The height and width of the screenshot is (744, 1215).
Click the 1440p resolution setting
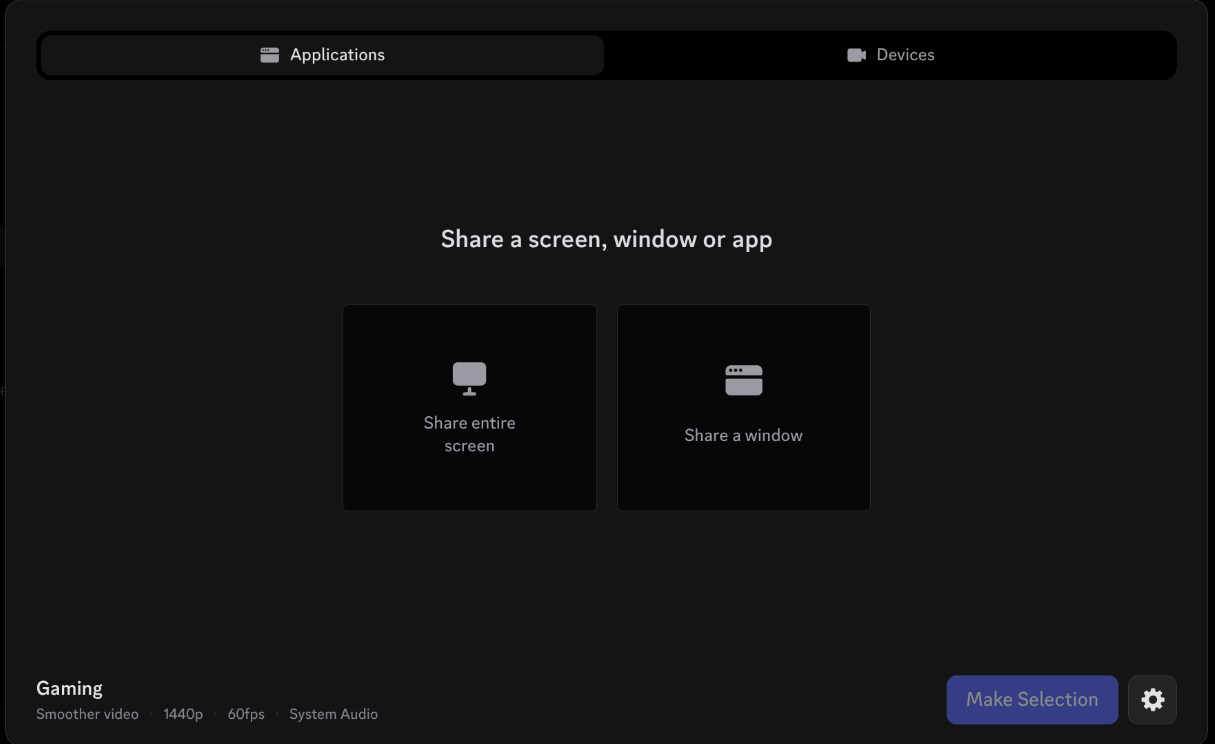click(x=183, y=714)
